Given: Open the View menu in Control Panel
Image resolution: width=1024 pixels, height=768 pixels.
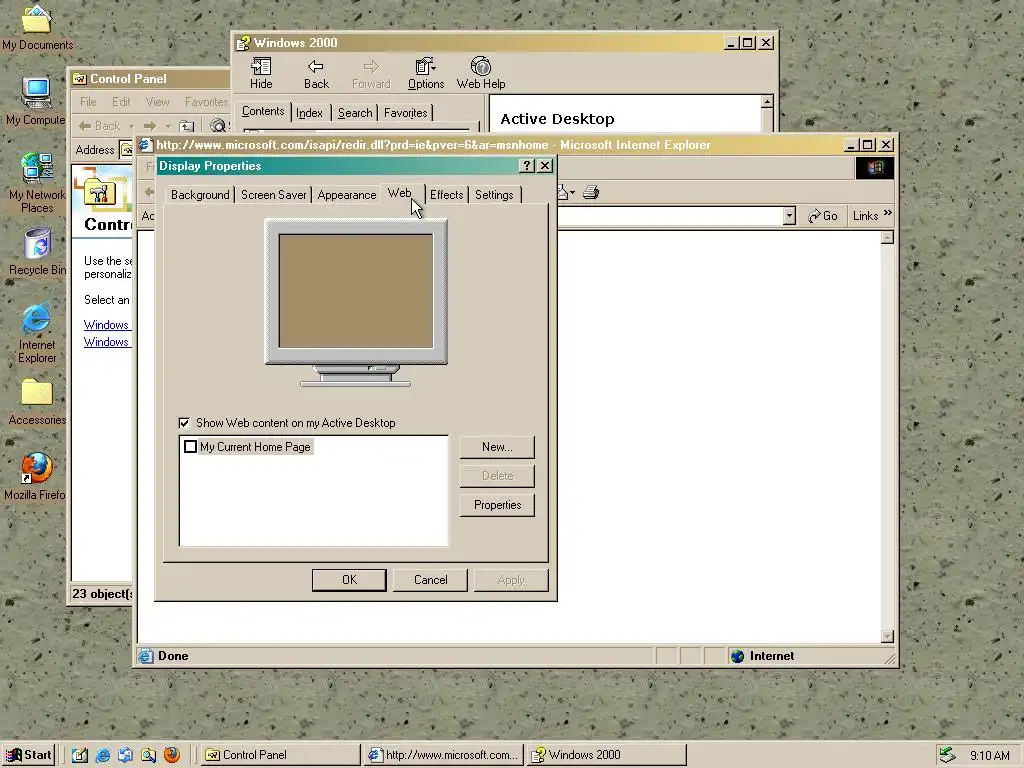Looking at the screenshot, I should [157, 102].
